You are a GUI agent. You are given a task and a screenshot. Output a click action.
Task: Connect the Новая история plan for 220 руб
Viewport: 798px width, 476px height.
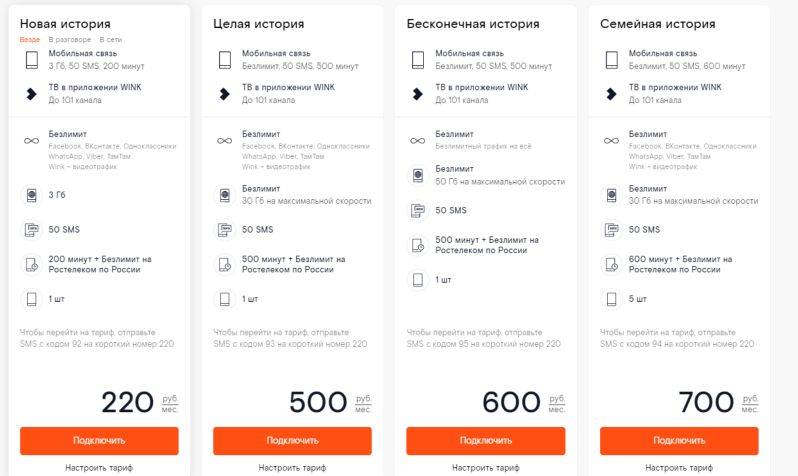tap(99, 440)
